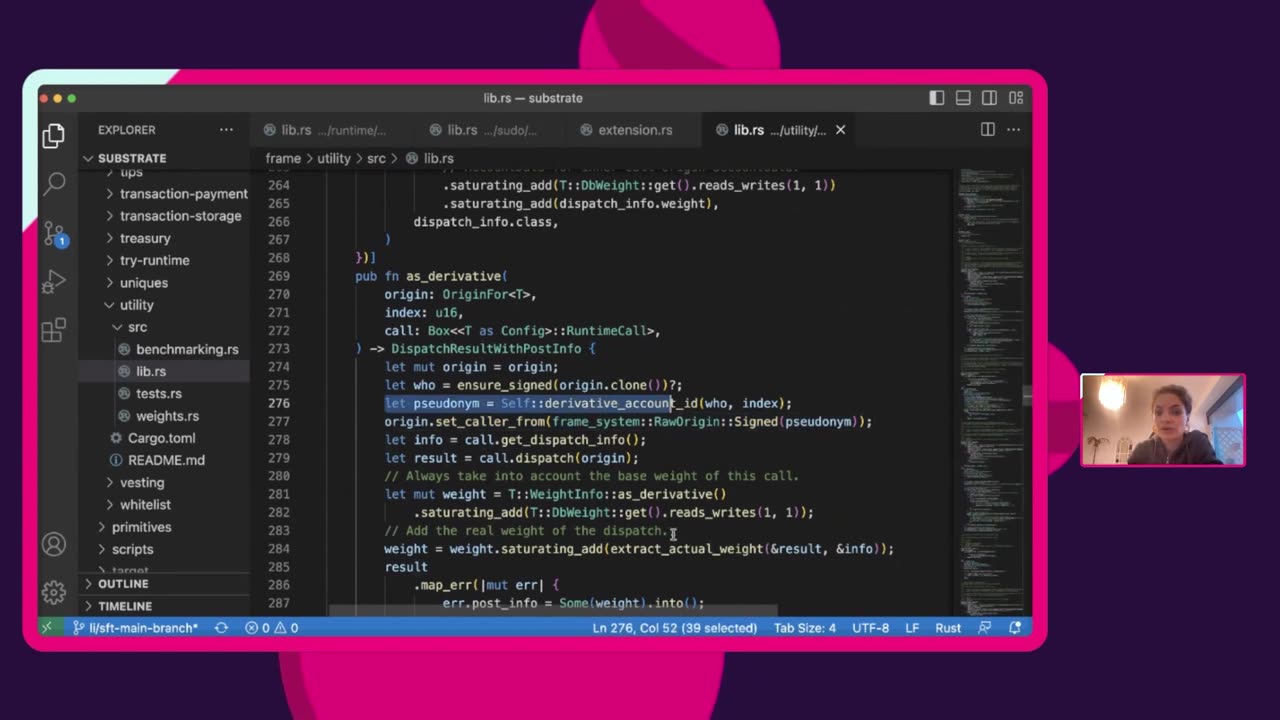Close the utility lib.rs tab
Viewport: 1280px width, 720px height.
pos(840,130)
